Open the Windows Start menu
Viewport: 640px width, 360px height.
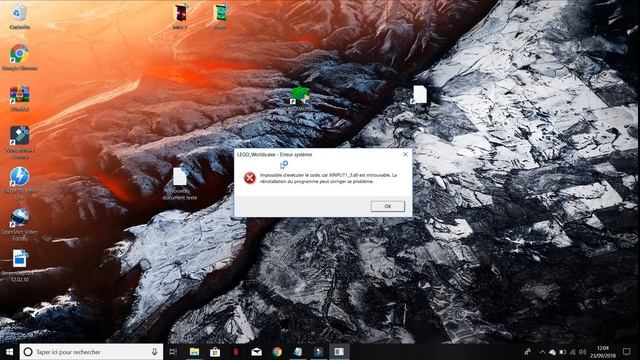point(9,351)
